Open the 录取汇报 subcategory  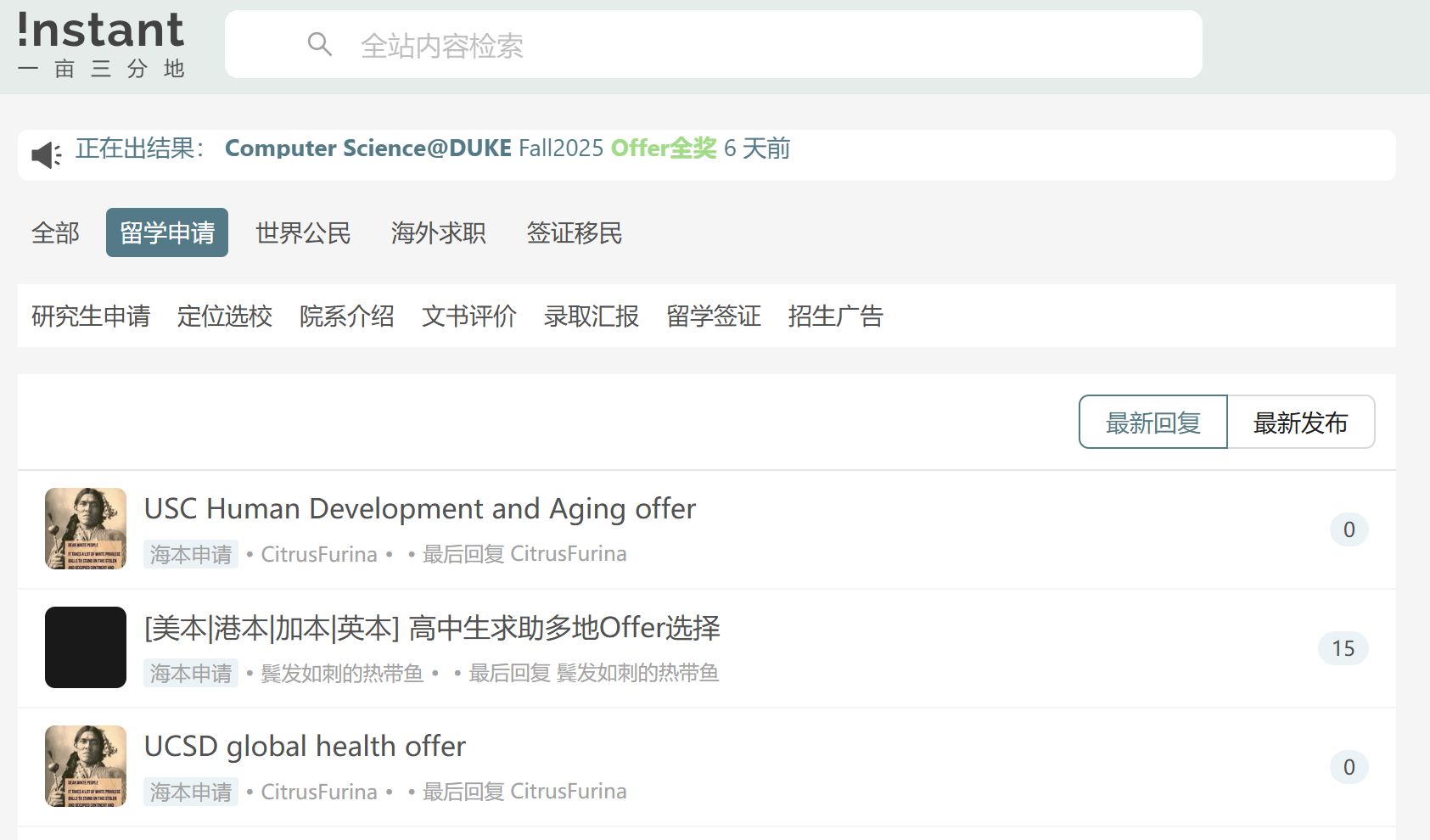coord(592,316)
